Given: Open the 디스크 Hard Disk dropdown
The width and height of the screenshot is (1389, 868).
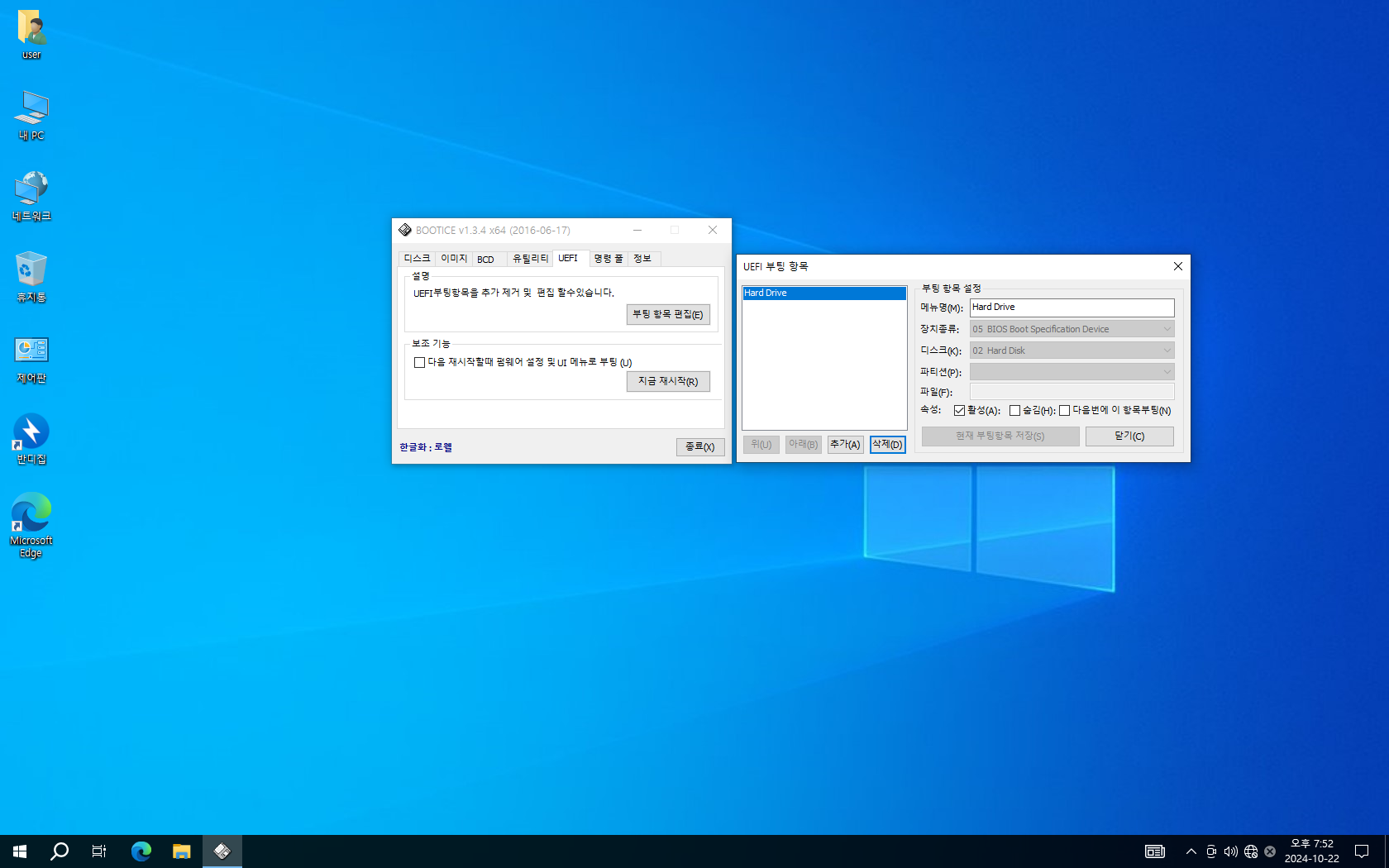Looking at the screenshot, I should [x=1072, y=351].
